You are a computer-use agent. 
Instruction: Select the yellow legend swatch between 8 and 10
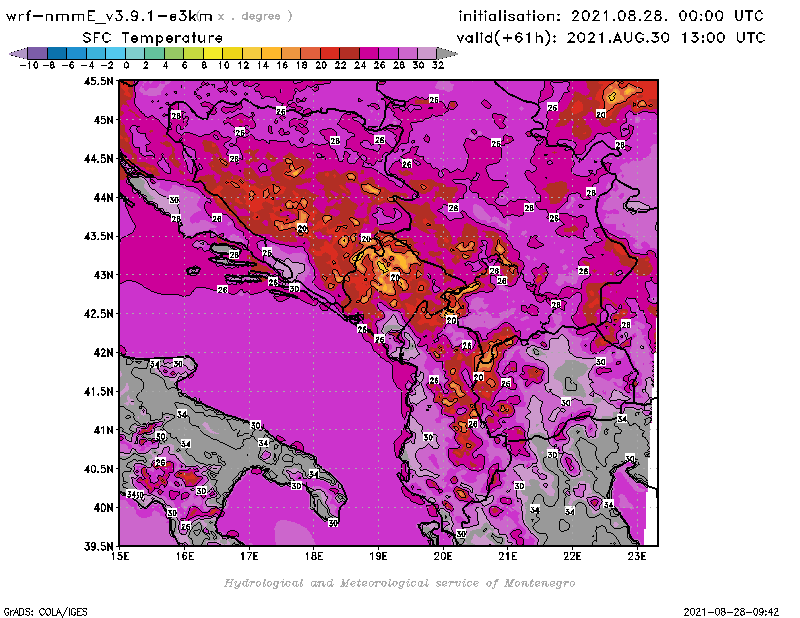(213, 53)
